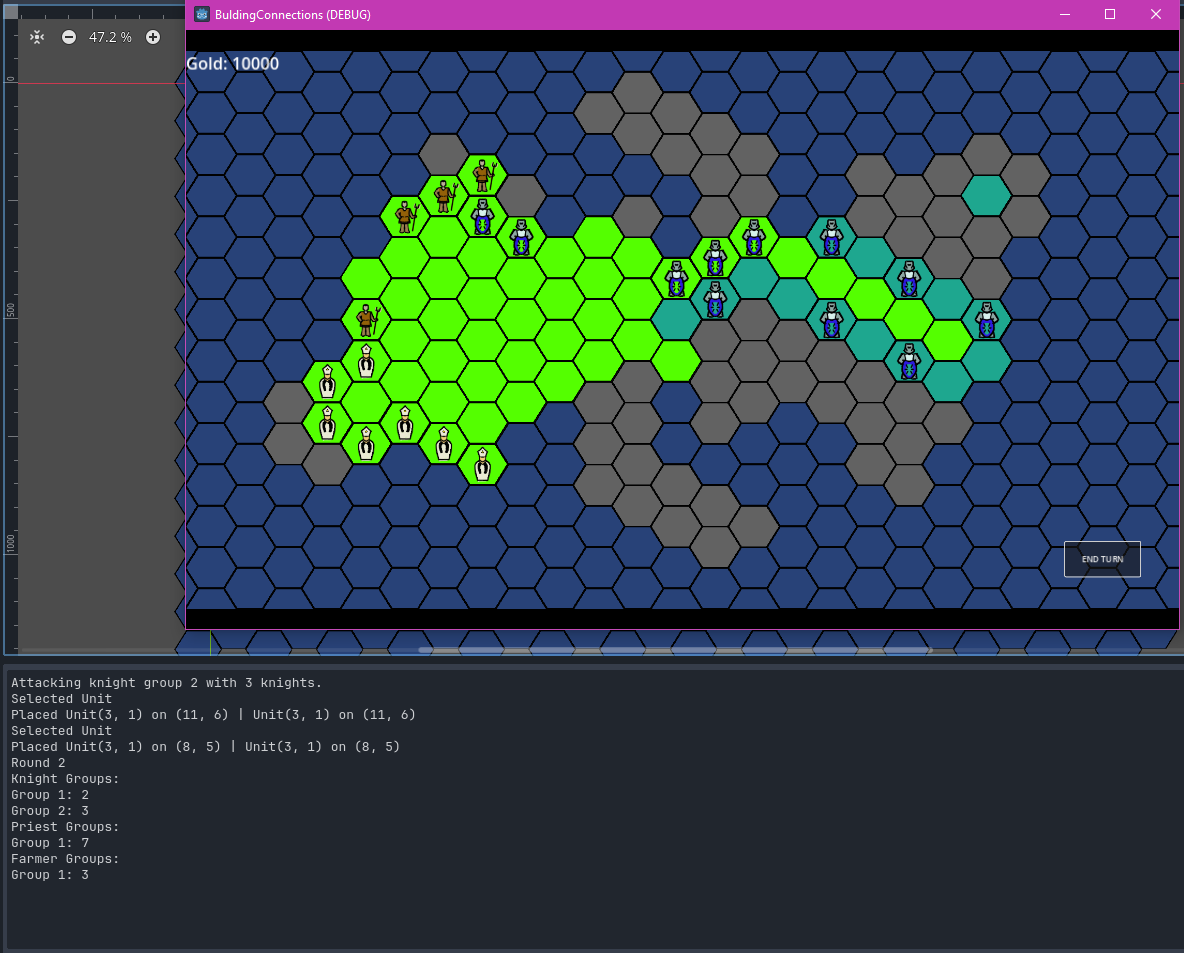Viewport: 1184px width, 953px height.
Task: Select the bottommost priest unit
Action: pos(482,465)
